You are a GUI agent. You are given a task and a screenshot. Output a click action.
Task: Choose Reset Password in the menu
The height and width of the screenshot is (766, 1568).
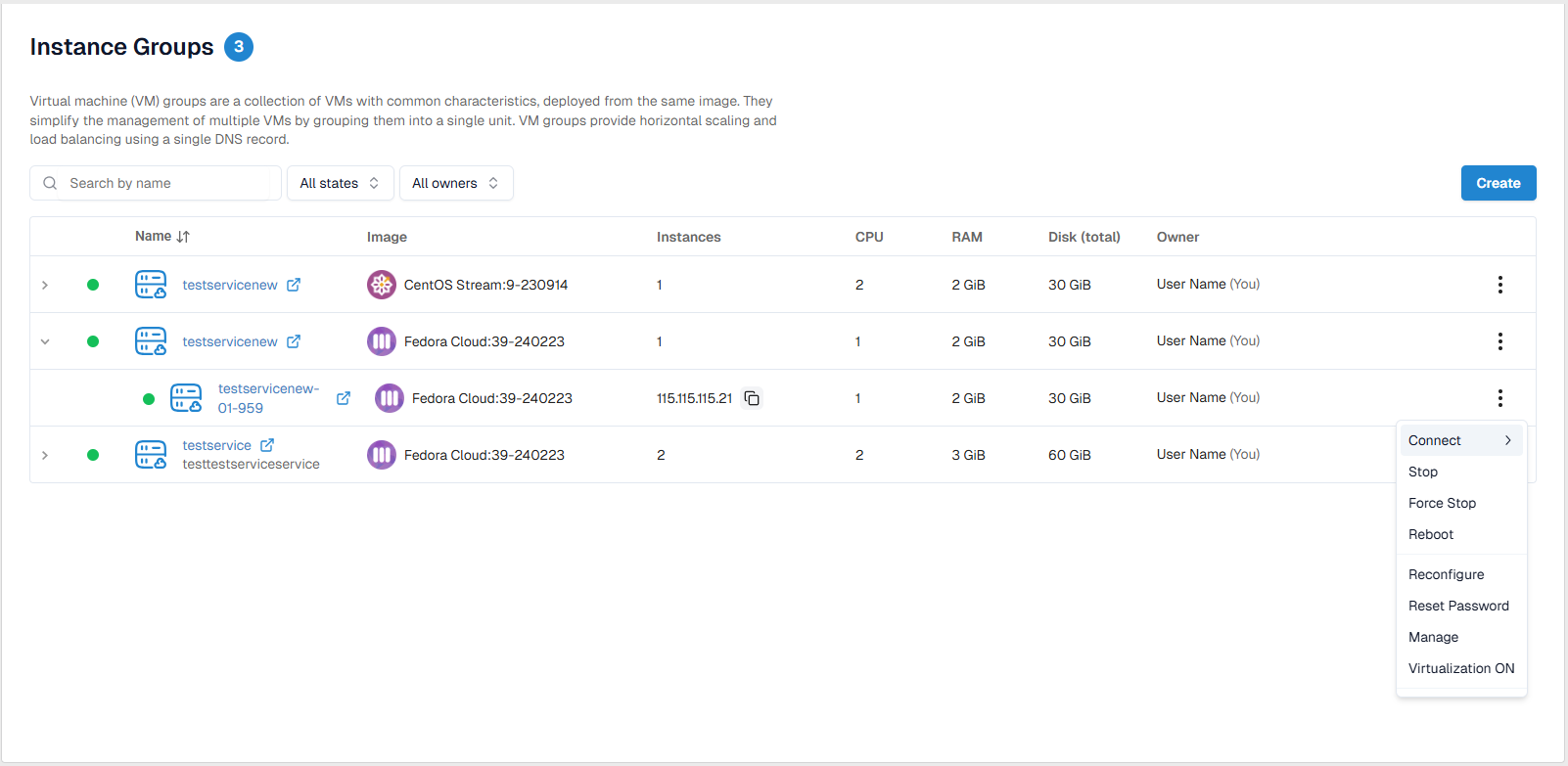[1458, 606]
